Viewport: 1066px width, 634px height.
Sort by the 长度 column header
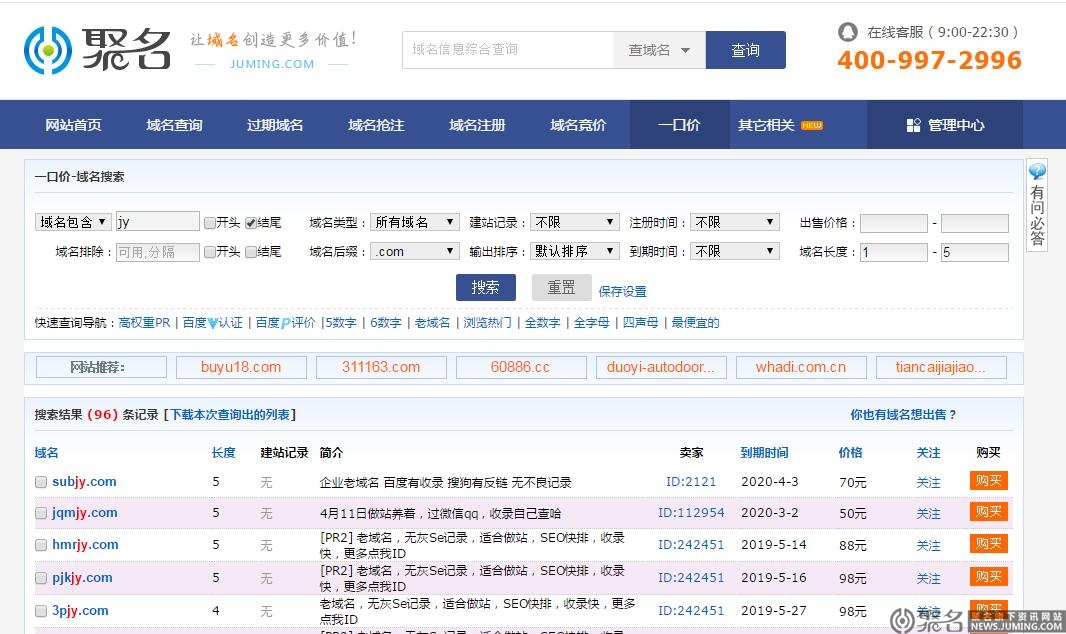coord(223,453)
